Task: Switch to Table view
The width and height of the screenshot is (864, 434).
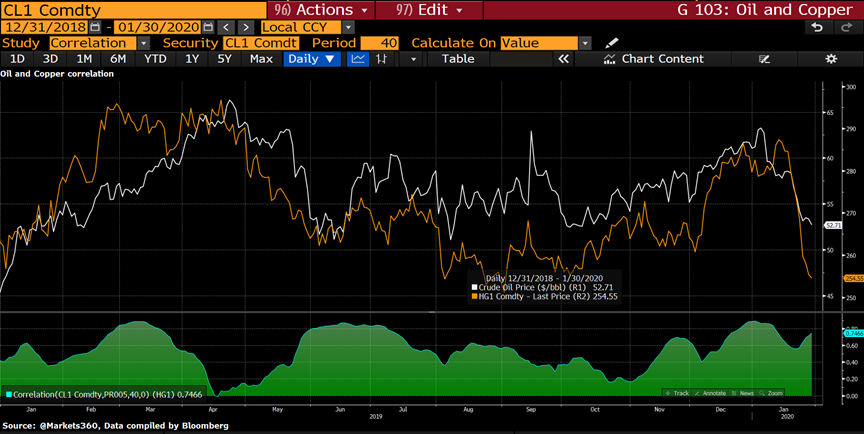Action: click(x=458, y=59)
